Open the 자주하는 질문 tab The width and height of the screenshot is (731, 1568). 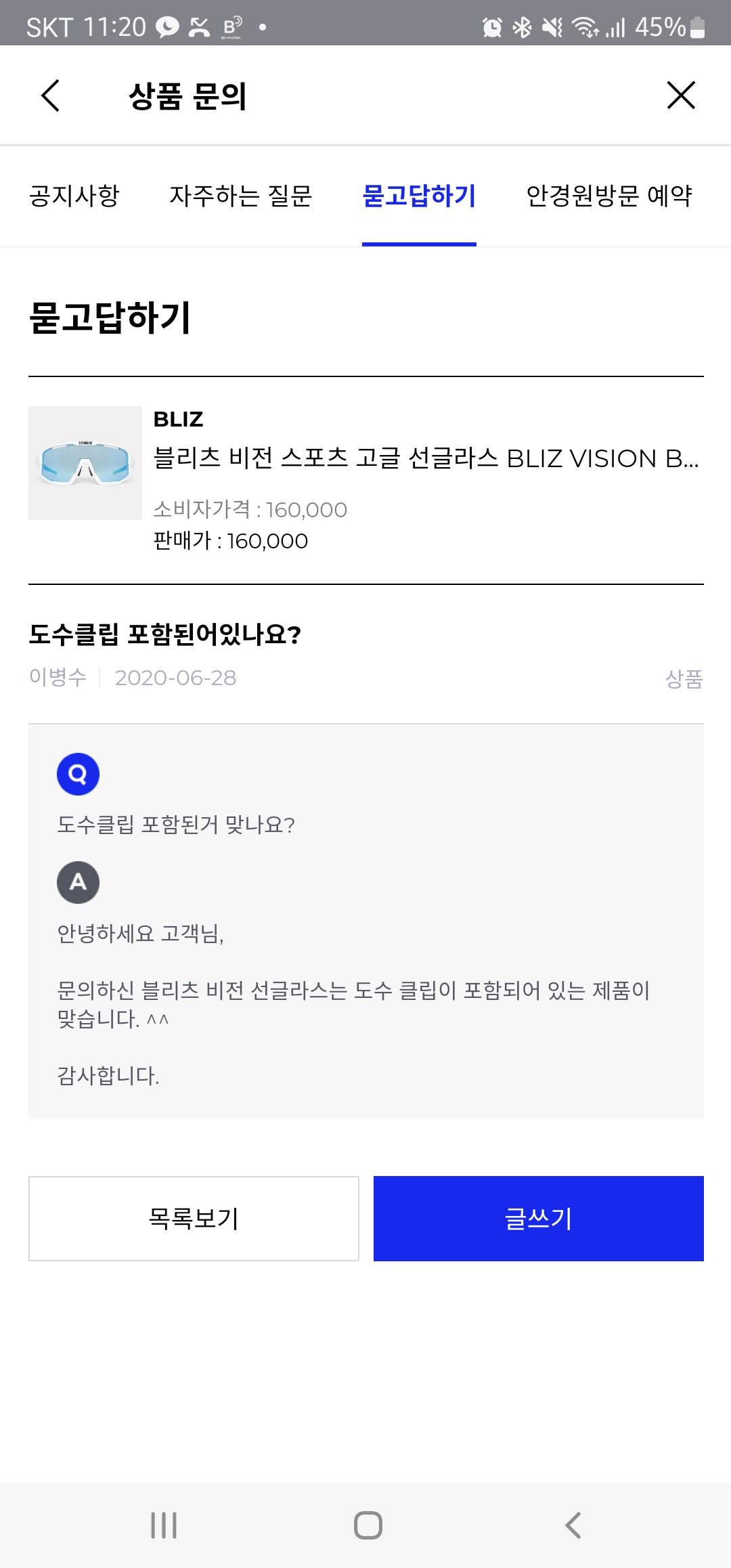(x=240, y=196)
